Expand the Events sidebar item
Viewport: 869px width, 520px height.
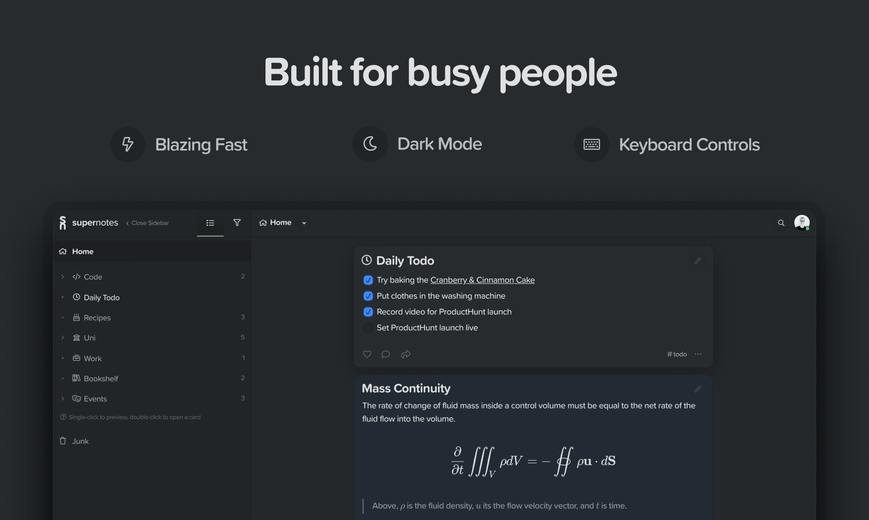(62, 399)
